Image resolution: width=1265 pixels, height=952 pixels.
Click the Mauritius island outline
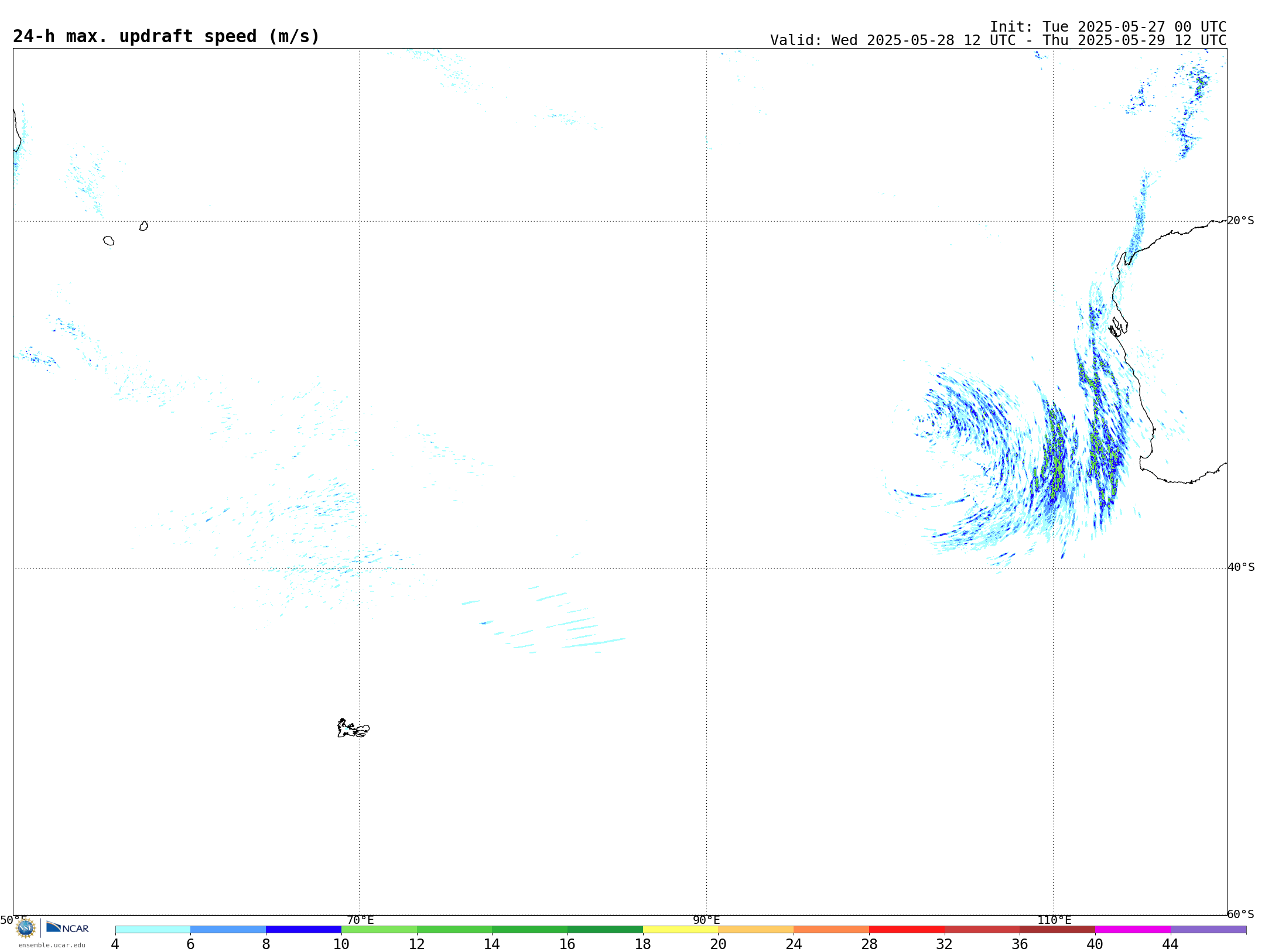(x=143, y=226)
